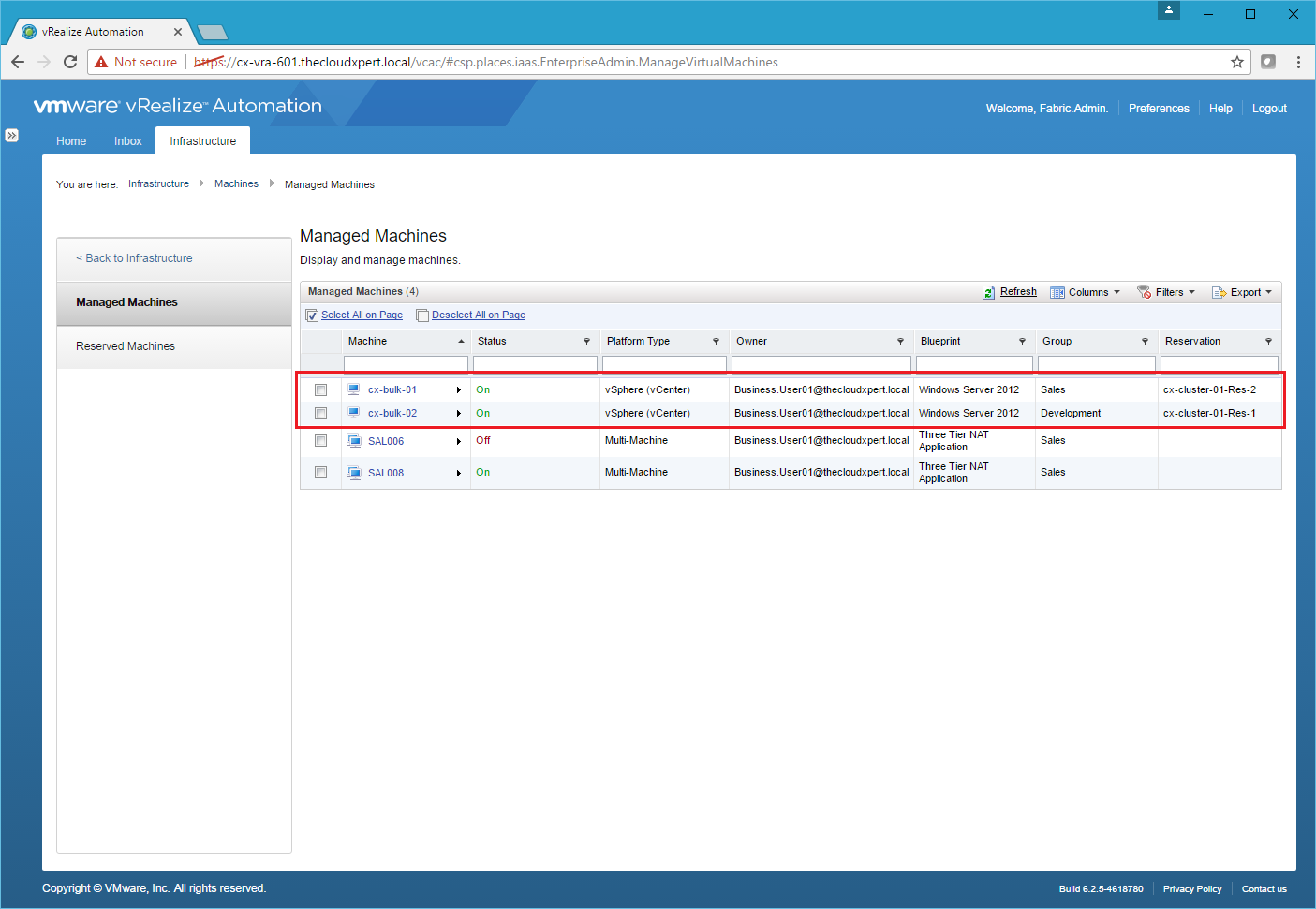Click the Machine column filter text box
Screen dimensions: 1316x909
(x=406, y=364)
